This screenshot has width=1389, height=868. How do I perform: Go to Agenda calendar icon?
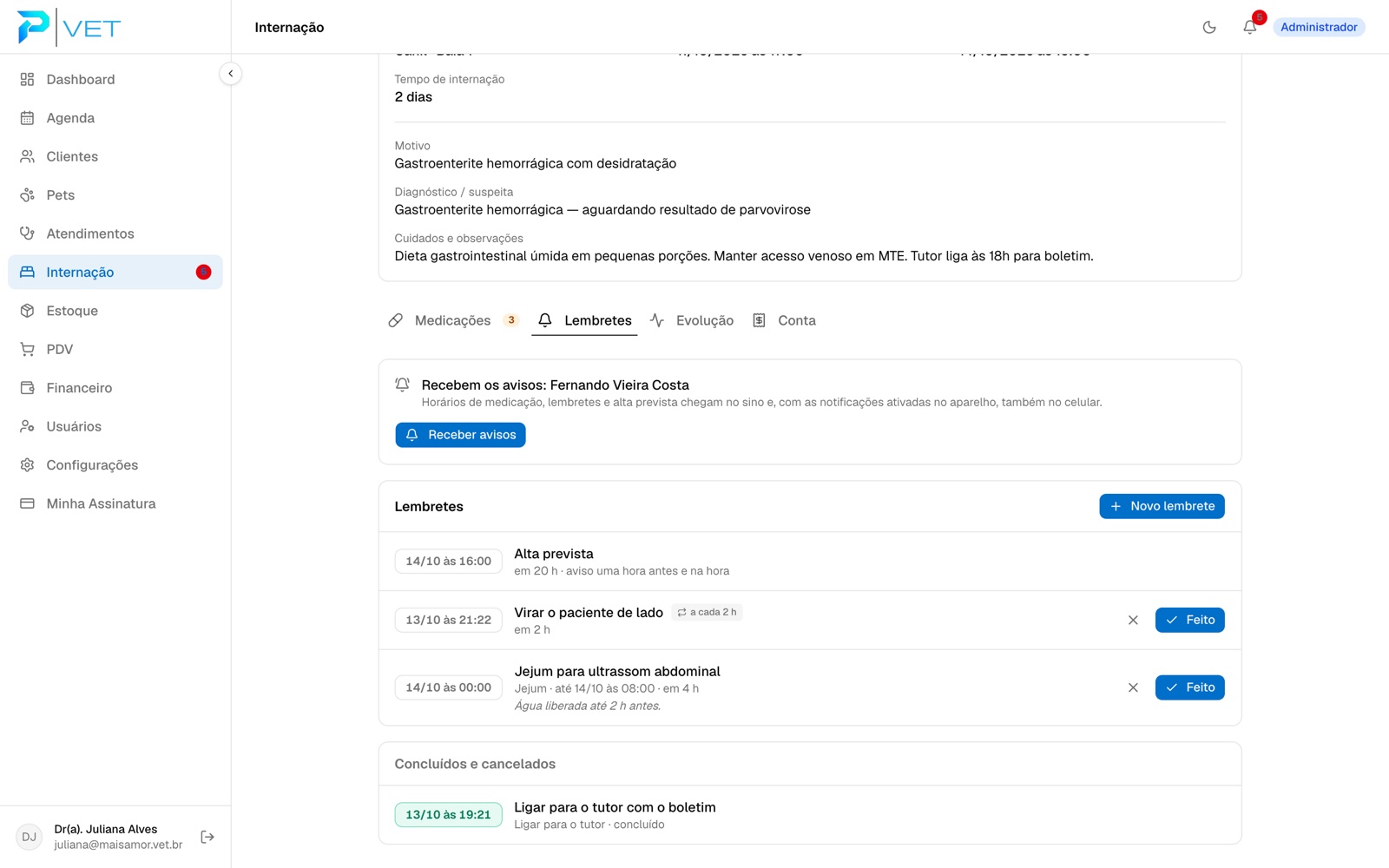[x=27, y=118]
